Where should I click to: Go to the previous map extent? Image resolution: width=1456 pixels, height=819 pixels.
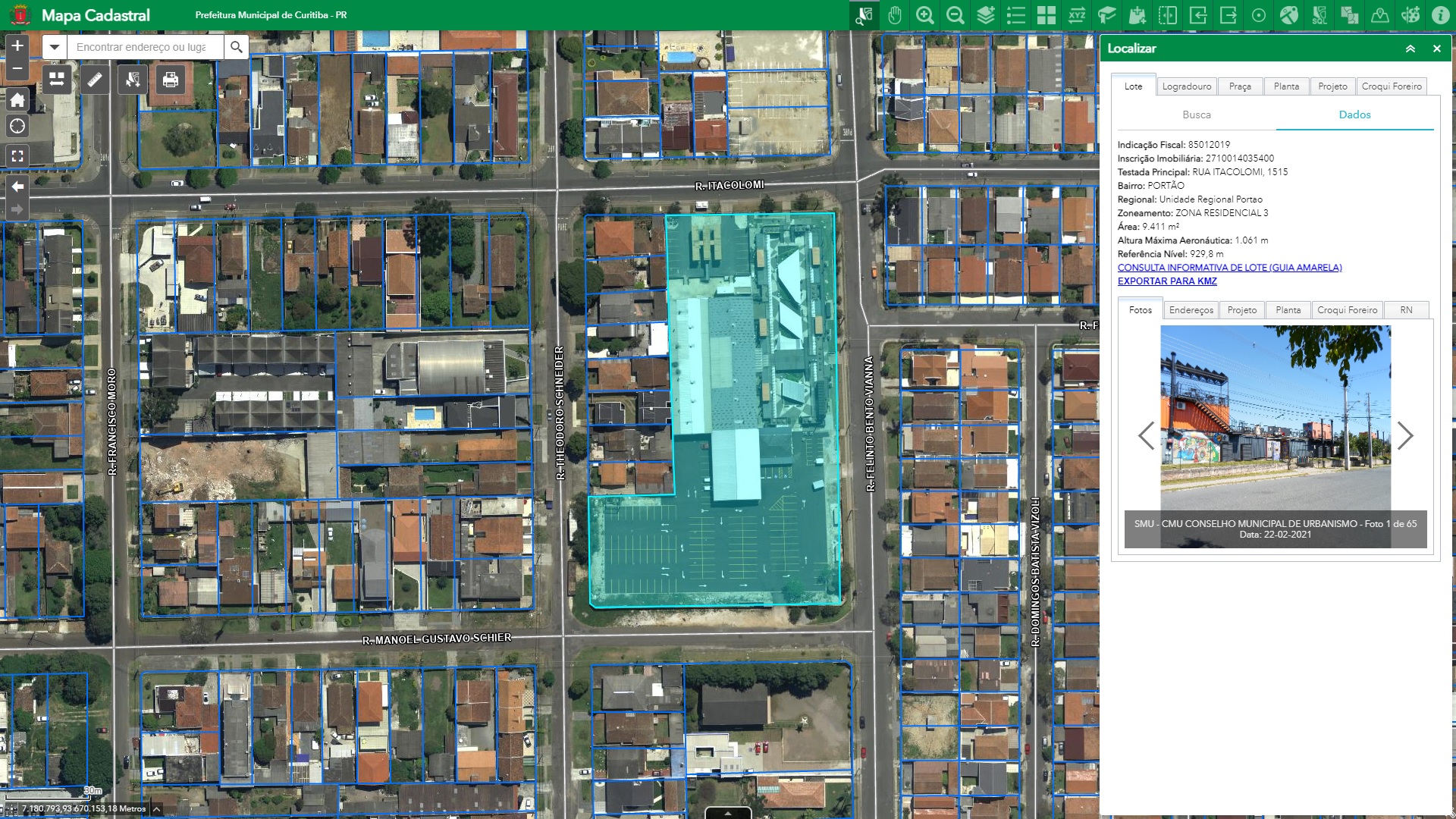[x=17, y=187]
